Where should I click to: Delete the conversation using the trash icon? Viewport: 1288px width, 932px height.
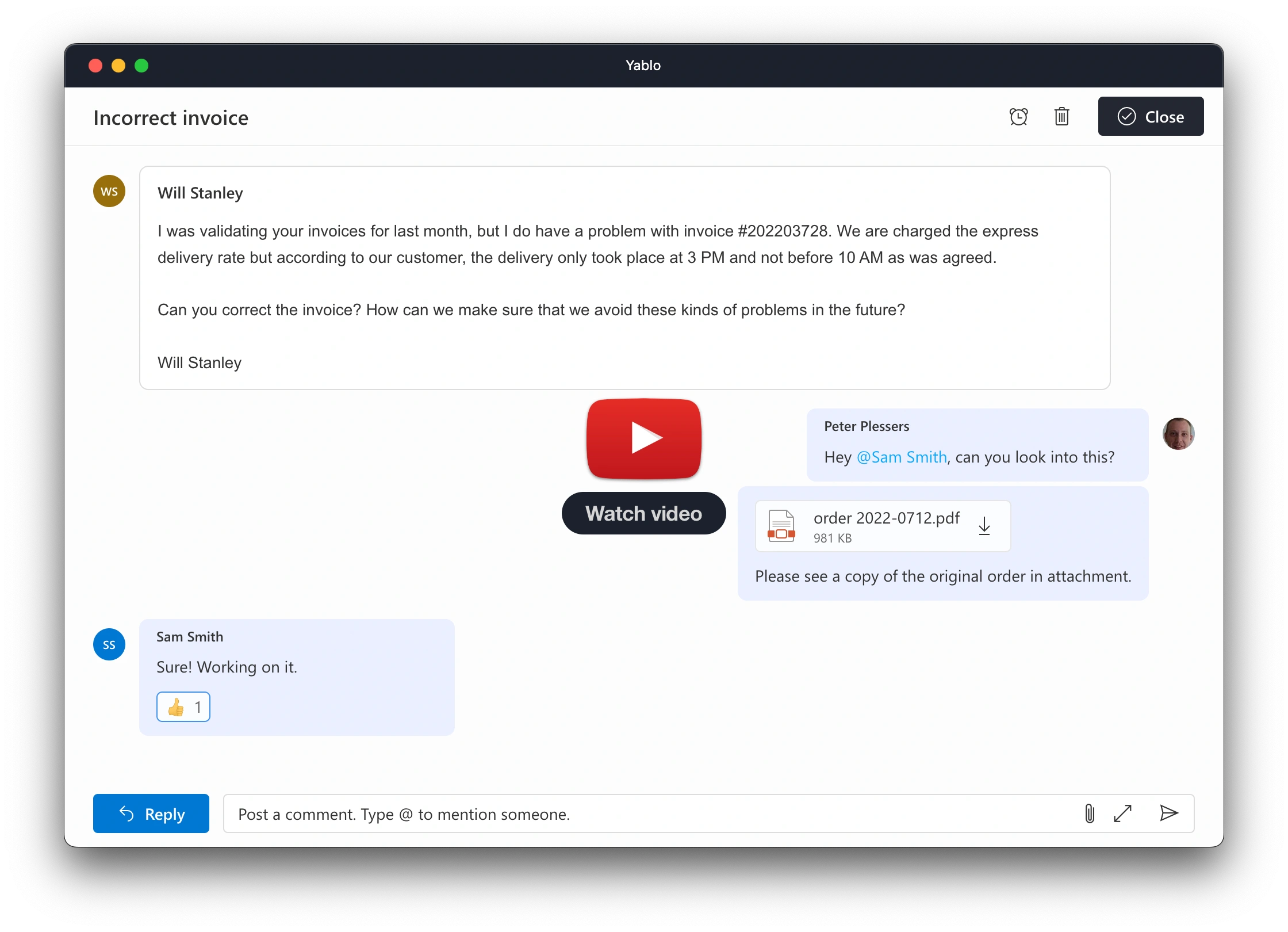1061,116
